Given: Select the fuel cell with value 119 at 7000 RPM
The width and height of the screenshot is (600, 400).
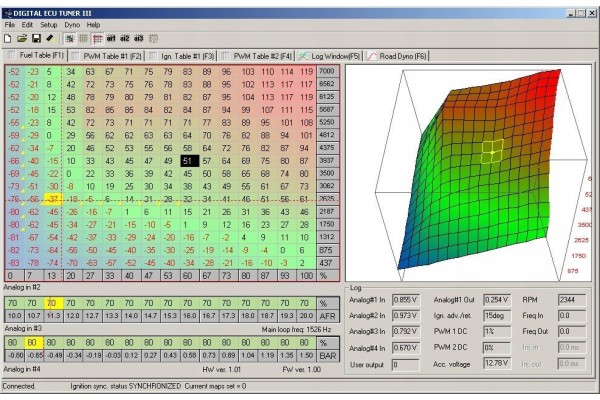Looking at the screenshot, I should [307, 71].
